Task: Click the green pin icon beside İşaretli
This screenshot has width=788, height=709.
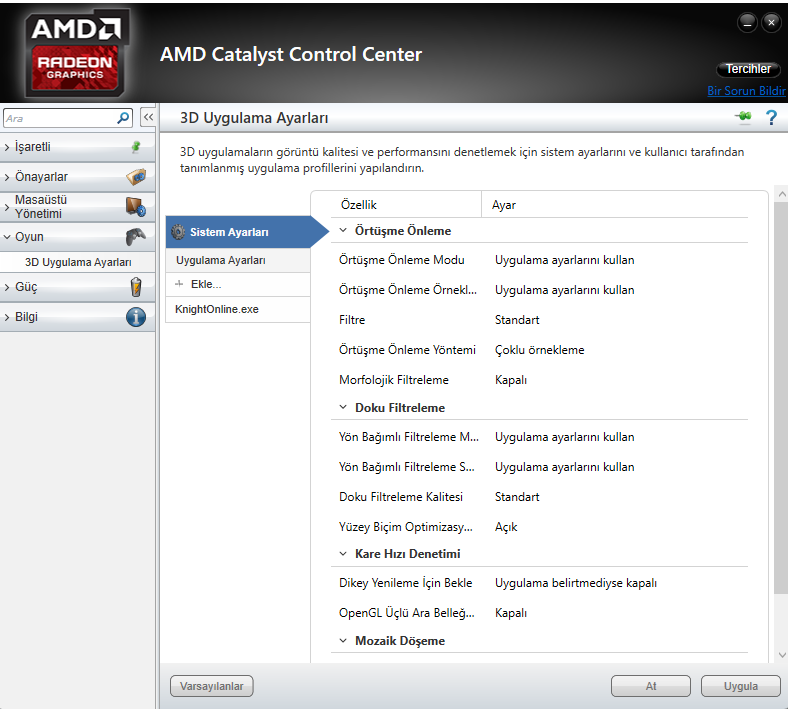Action: pos(136,147)
